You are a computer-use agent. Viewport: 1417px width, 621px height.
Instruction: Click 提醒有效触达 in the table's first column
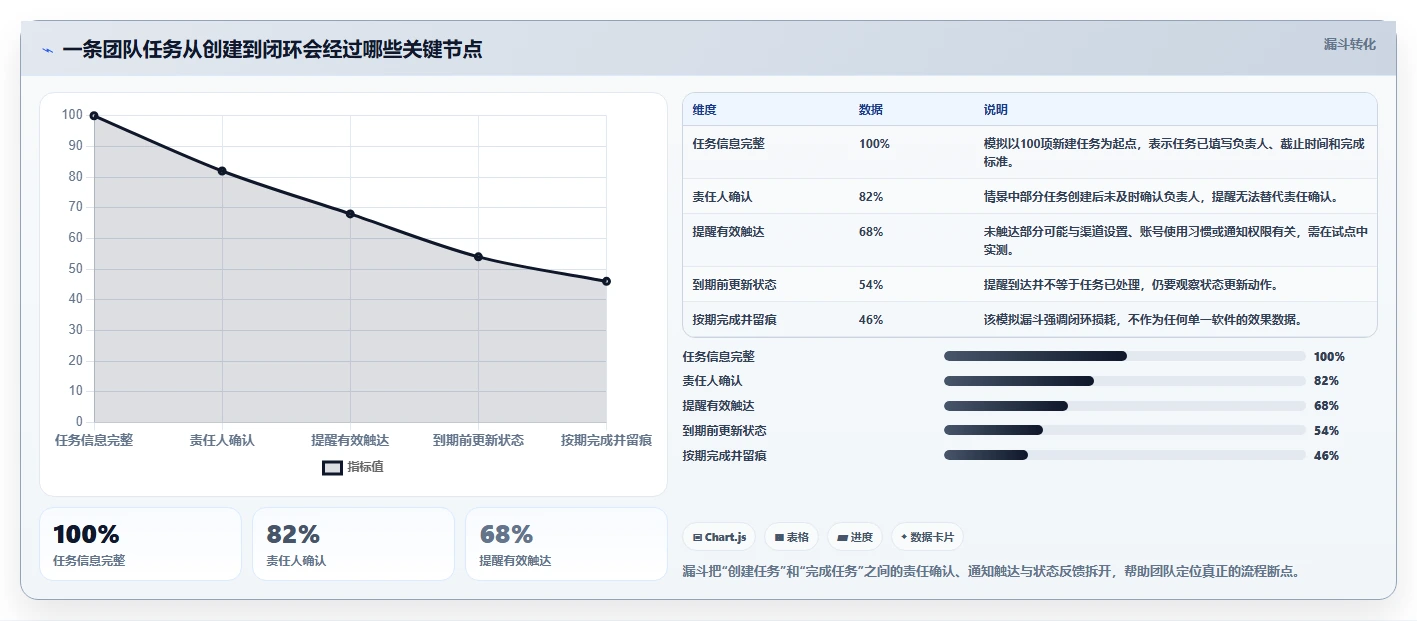[x=728, y=232]
